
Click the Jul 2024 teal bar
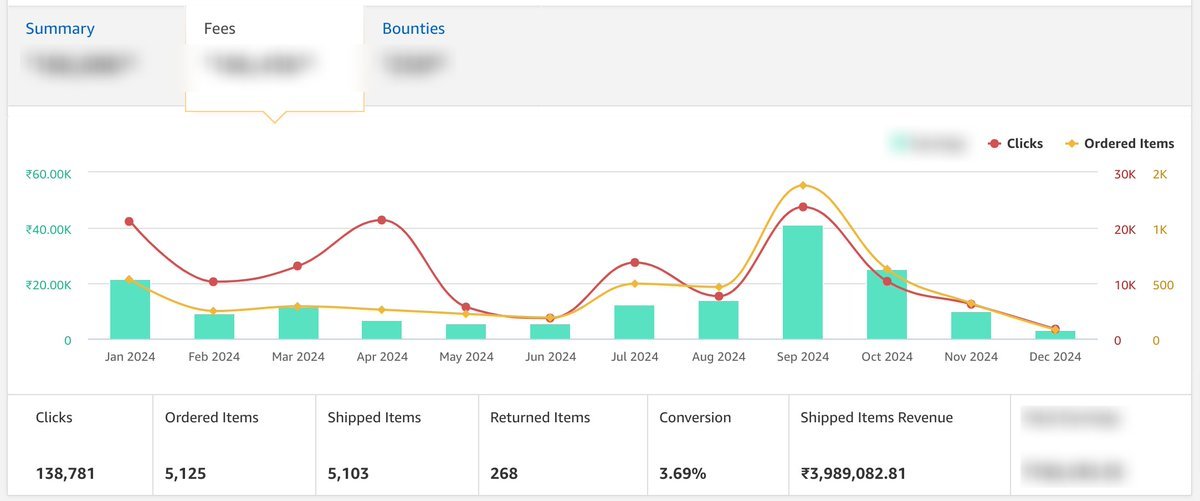pyautogui.click(x=635, y=322)
